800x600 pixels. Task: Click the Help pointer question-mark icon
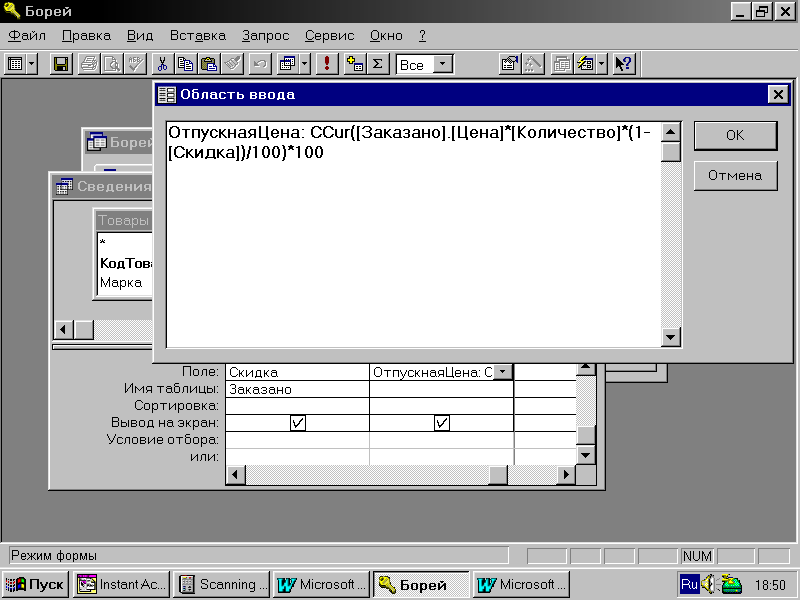click(x=623, y=64)
